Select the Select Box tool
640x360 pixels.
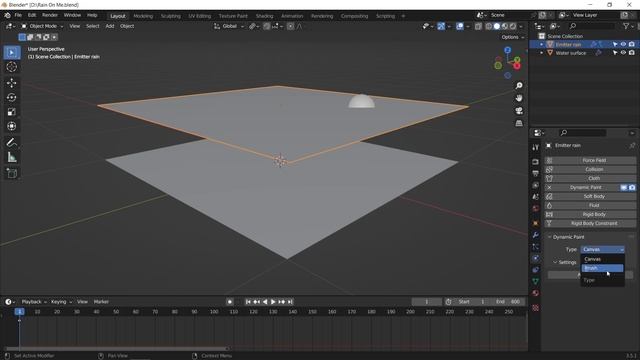(x=12, y=53)
